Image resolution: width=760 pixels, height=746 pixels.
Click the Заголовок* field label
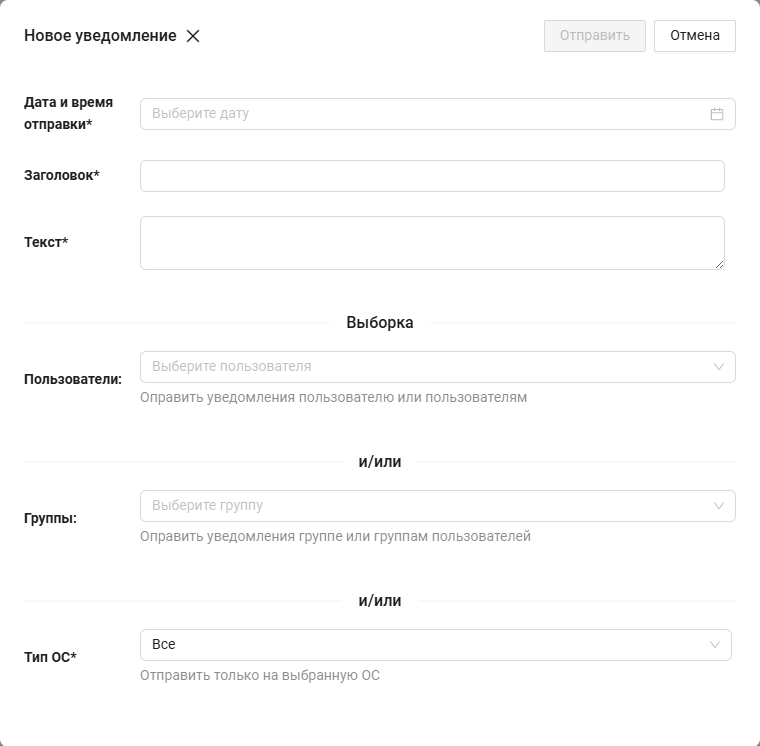point(62,176)
